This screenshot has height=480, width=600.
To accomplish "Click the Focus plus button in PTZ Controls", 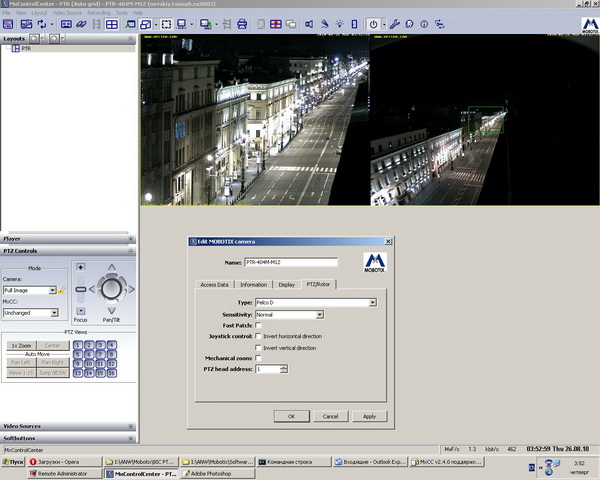I will [x=80, y=267].
